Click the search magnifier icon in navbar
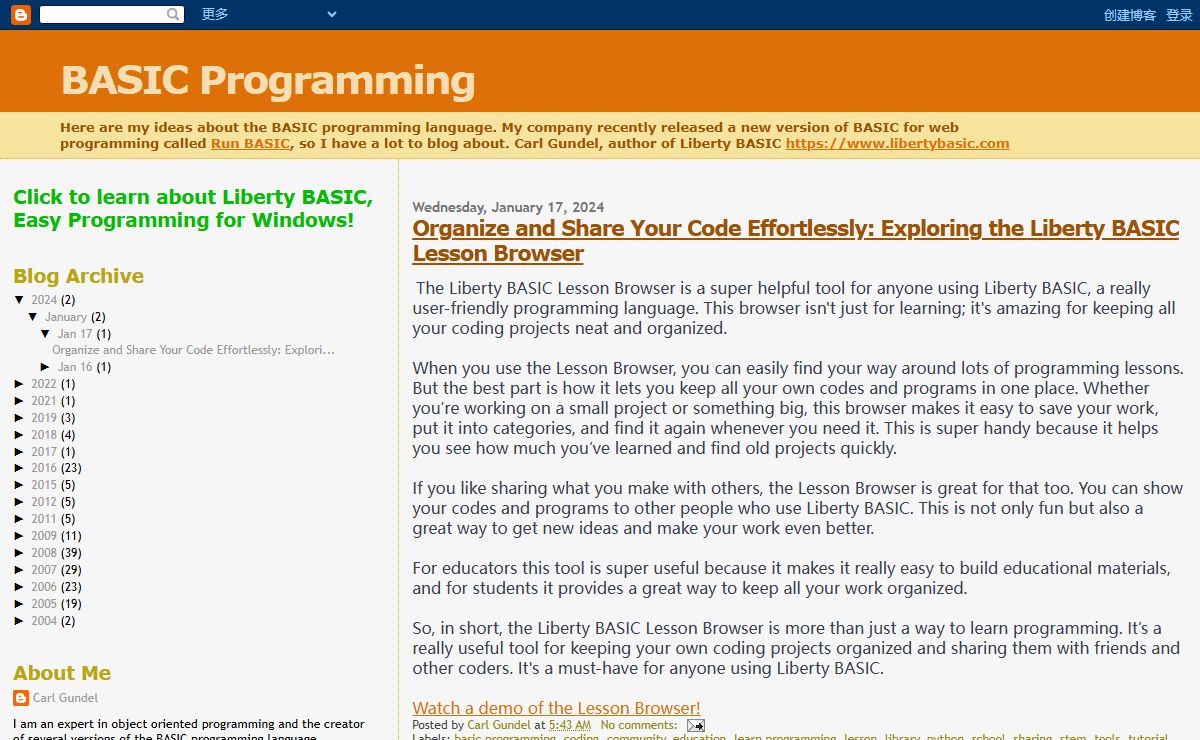1200x740 pixels. click(x=174, y=15)
